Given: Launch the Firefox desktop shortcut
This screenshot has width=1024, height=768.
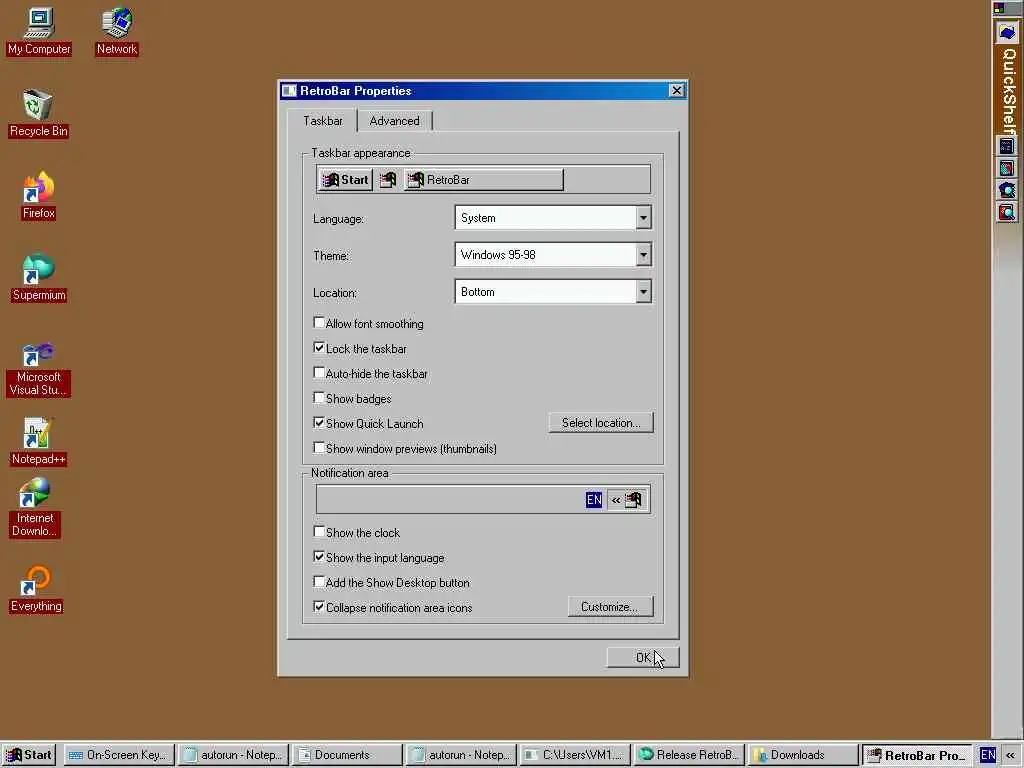Looking at the screenshot, I should click(x=39, y=196).
